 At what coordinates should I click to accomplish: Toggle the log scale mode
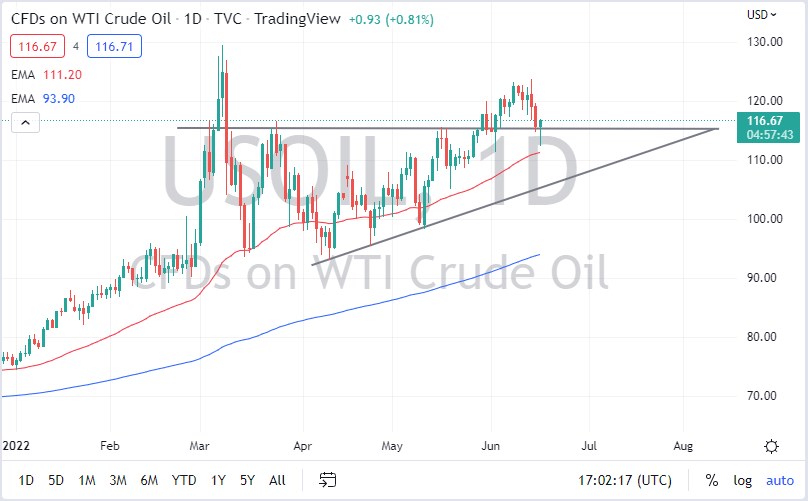tap(741, 480)
